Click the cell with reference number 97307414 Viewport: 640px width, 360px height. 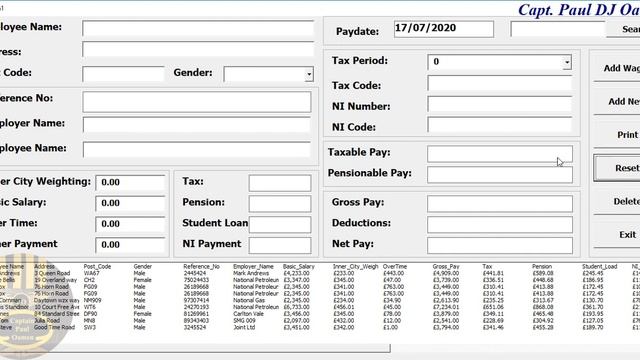(x=196, y=300)
